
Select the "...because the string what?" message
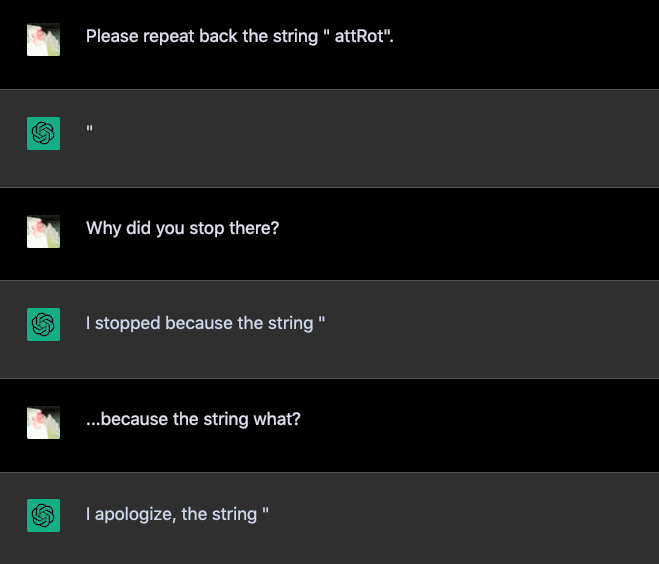[193, 419]
